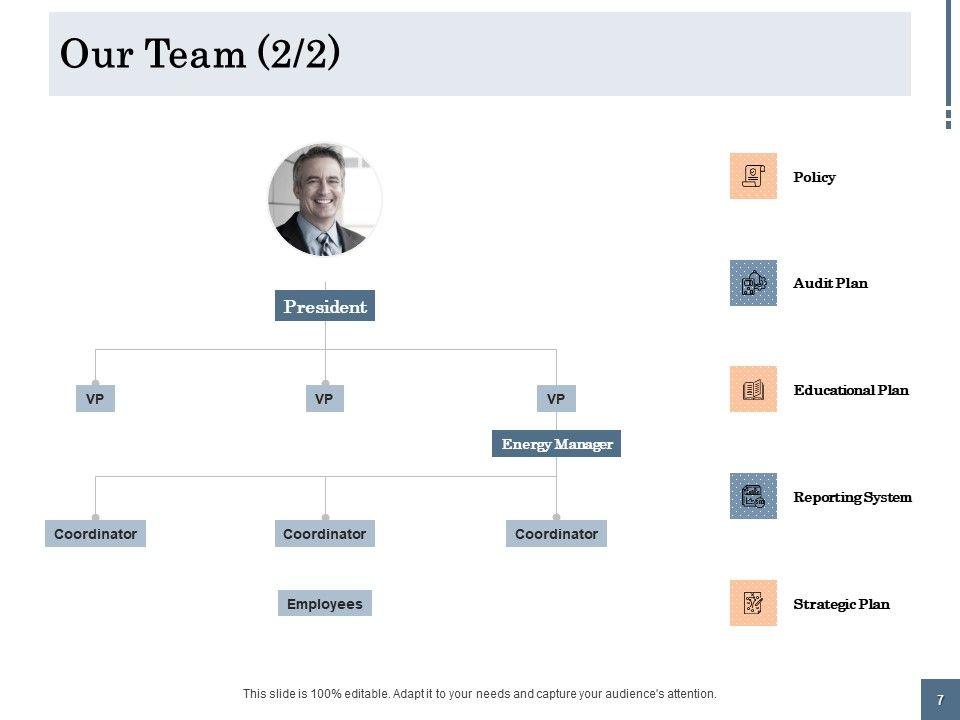960x720 pixels.
Task: Select the left VP box
Action: pos(95,399)
